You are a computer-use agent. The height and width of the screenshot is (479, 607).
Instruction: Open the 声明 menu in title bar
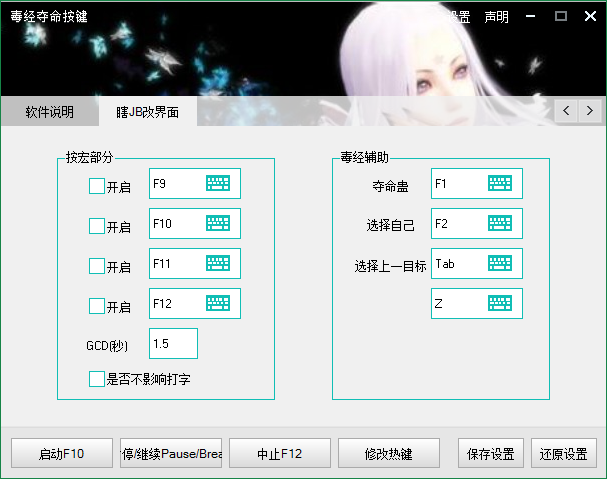496,17
